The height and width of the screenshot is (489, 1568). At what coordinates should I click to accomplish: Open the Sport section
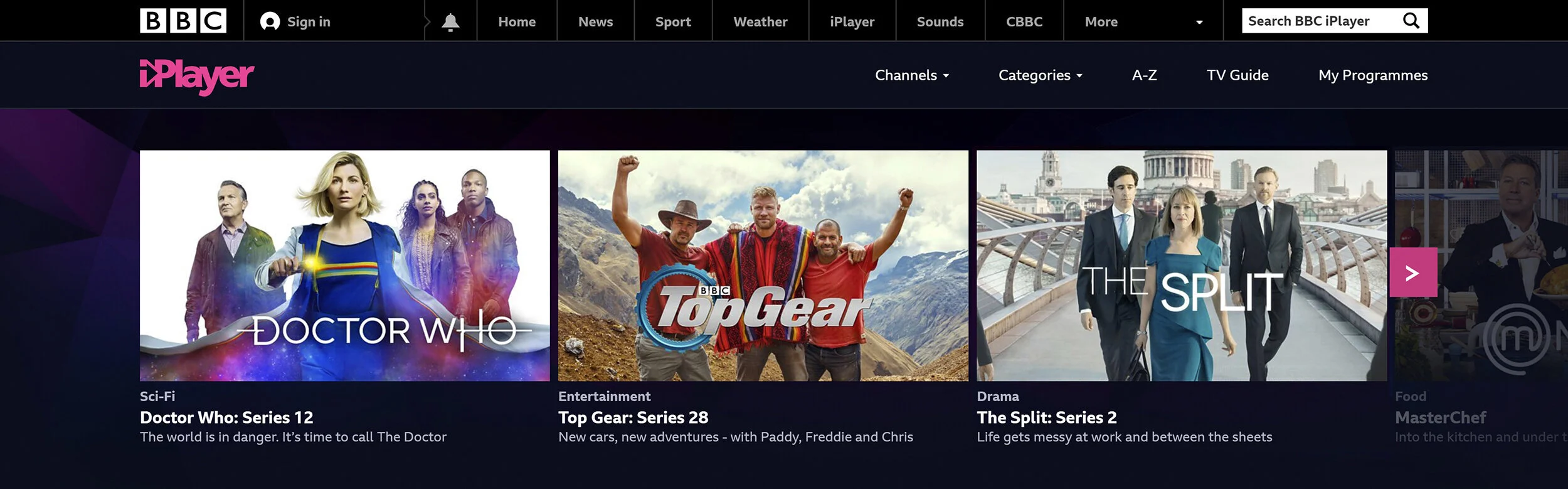click(673, 22)
